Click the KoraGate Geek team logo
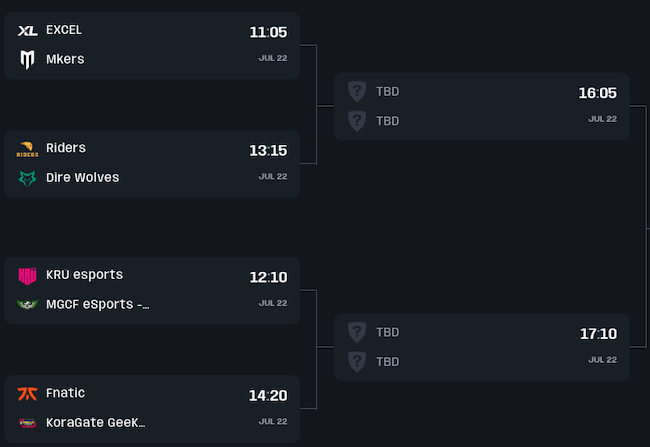The height and width of the screenshot is (447, 650). [x=27, y=423]
